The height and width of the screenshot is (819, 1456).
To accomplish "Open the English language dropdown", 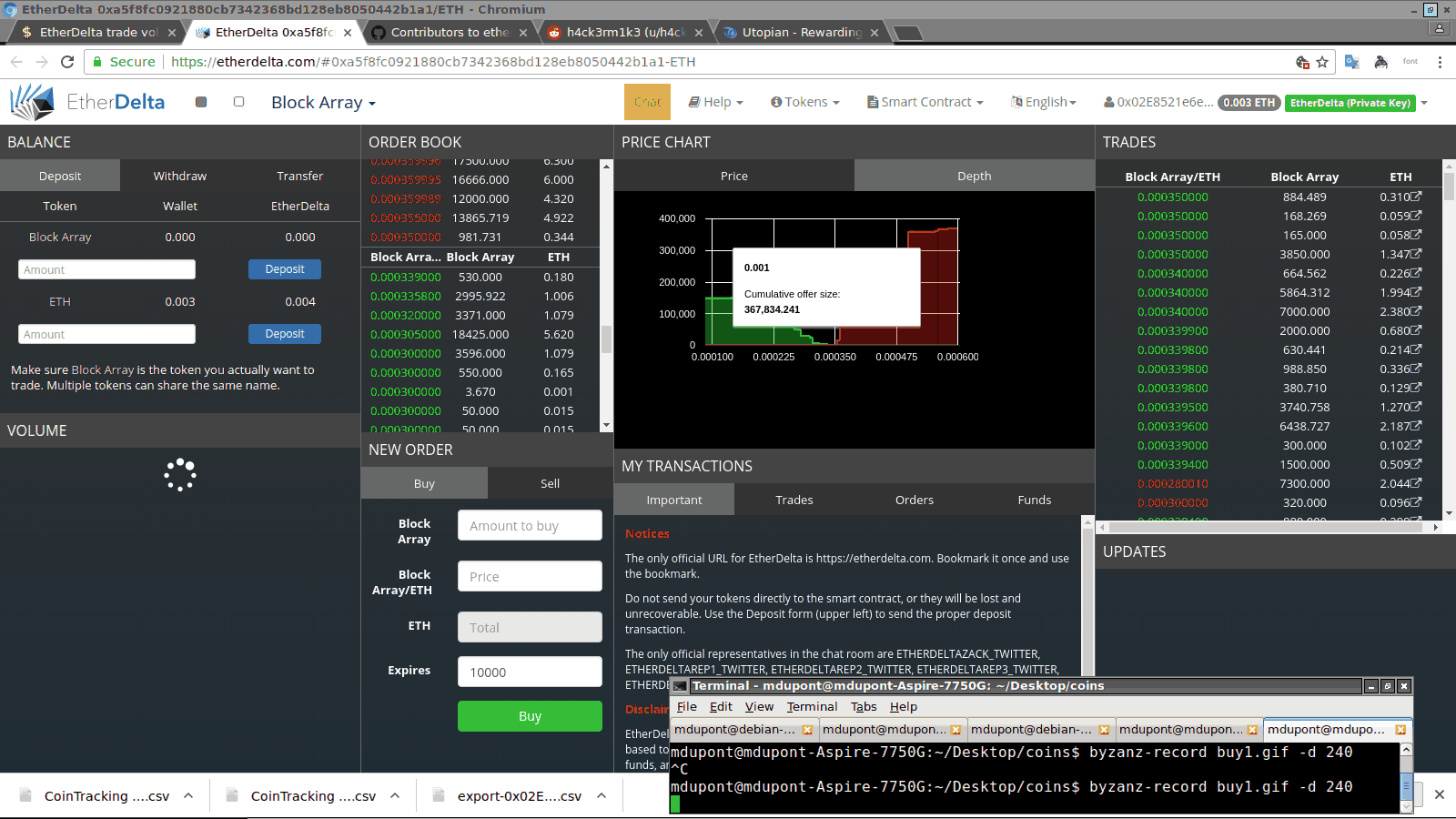I will (x=1044, y=102).
